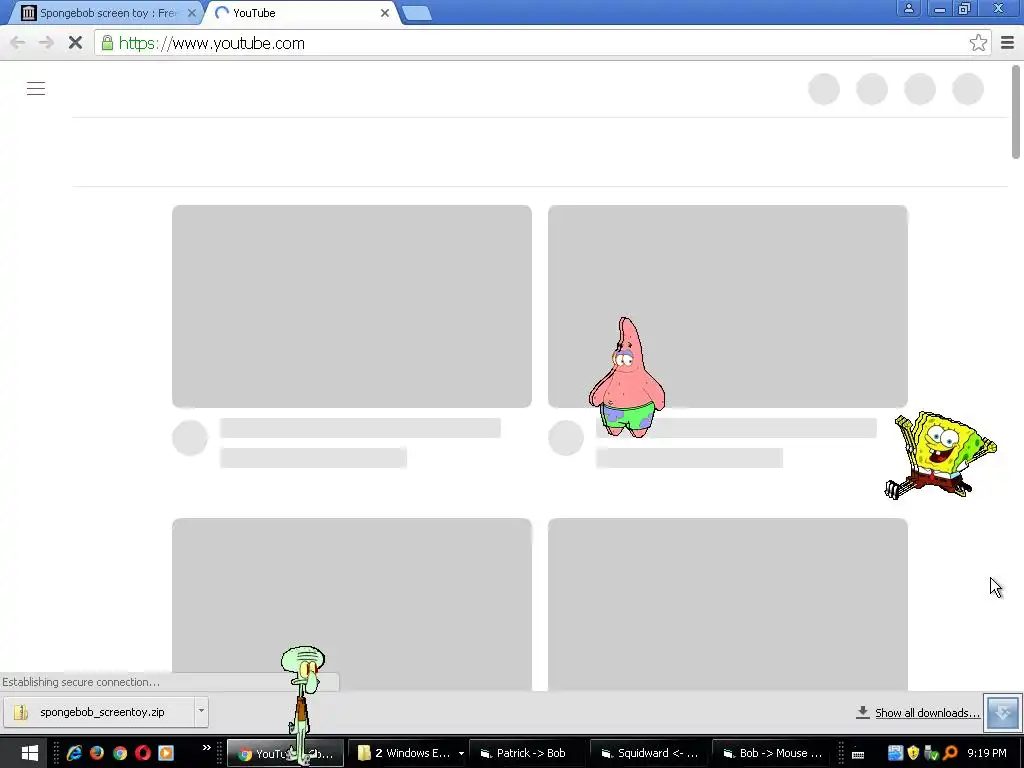1024x768 pixels.
Task: Open the 2 Windows Explorer taskbar group
Action: tap(405, 753)
